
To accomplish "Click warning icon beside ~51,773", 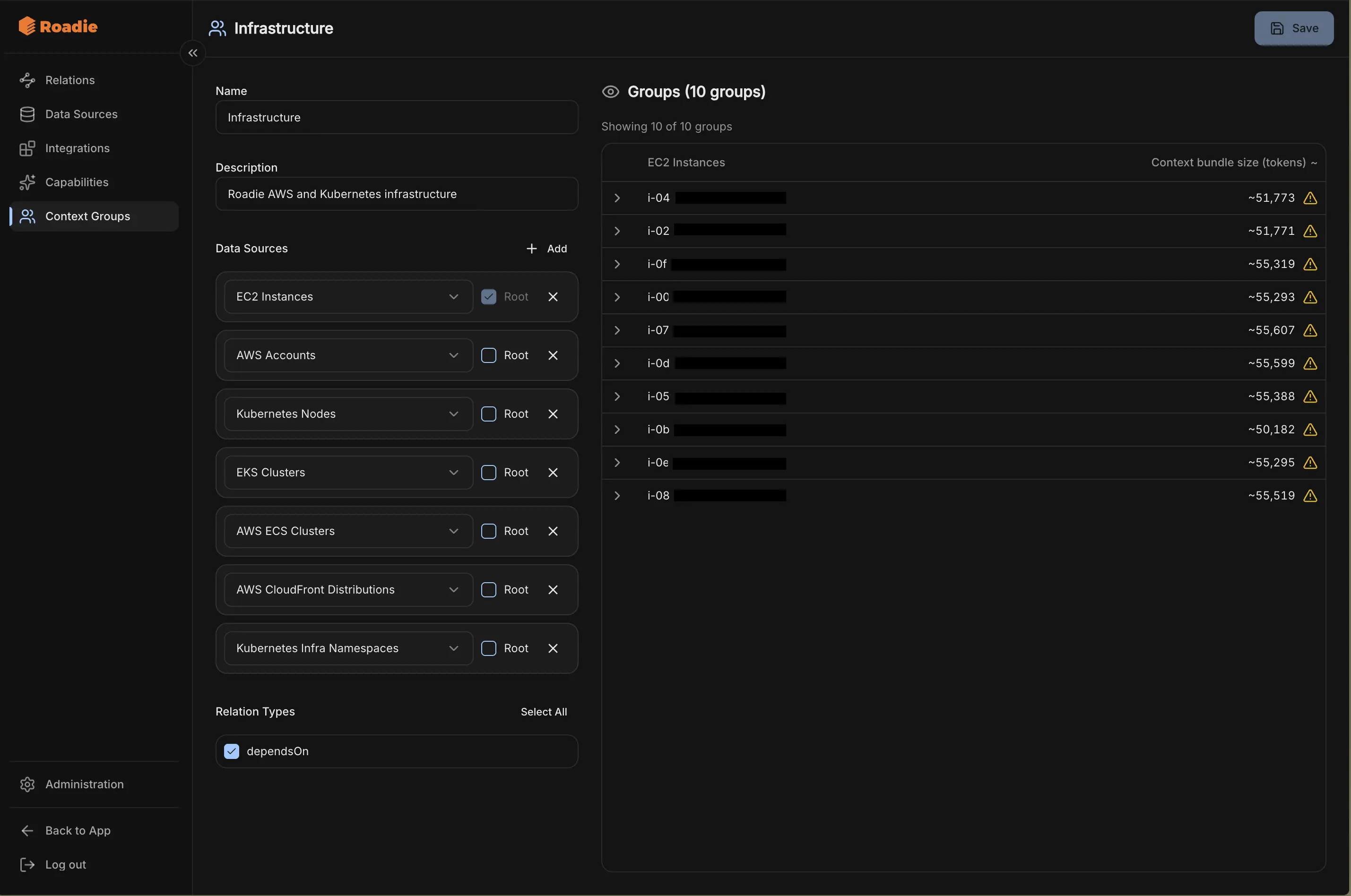I will pyautogui.click(x=1310, y=198).
